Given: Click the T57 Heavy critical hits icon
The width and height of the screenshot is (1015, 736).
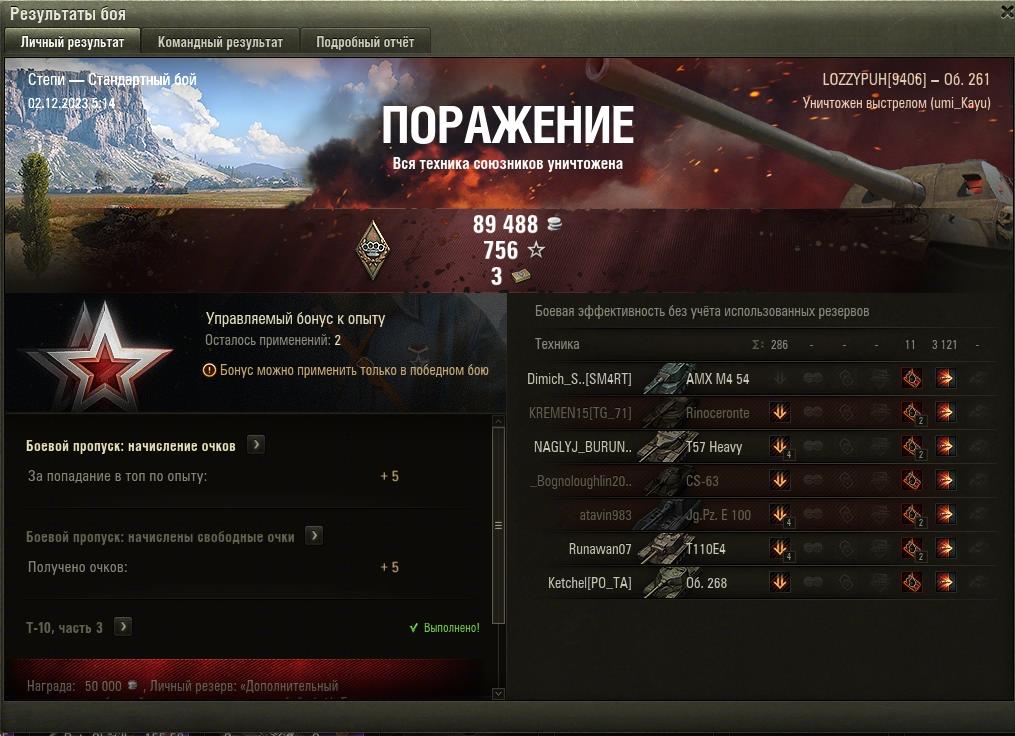Looking at the screenshot, I should tap(912, 446).
